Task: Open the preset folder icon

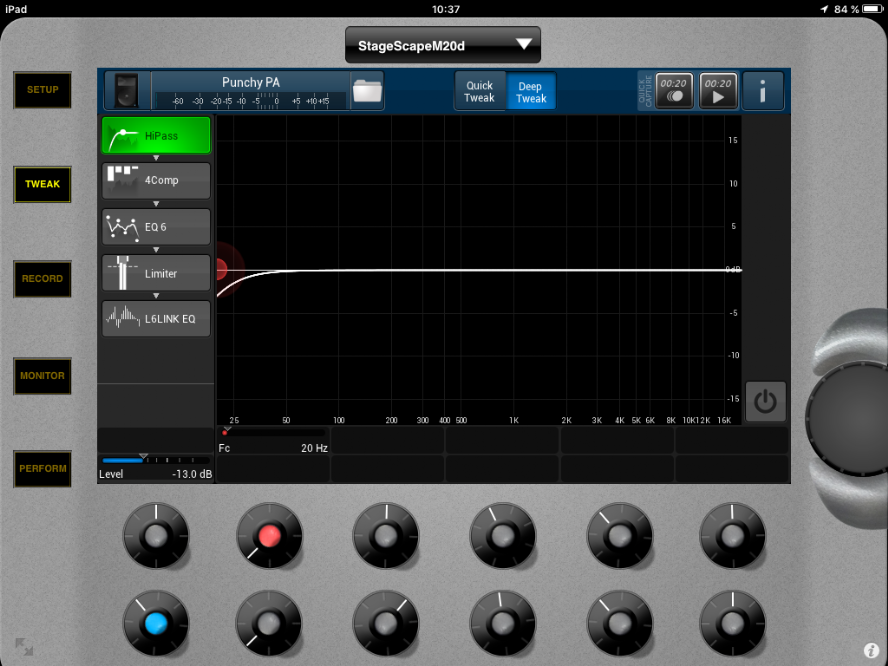Action: (x=367, y=91)
